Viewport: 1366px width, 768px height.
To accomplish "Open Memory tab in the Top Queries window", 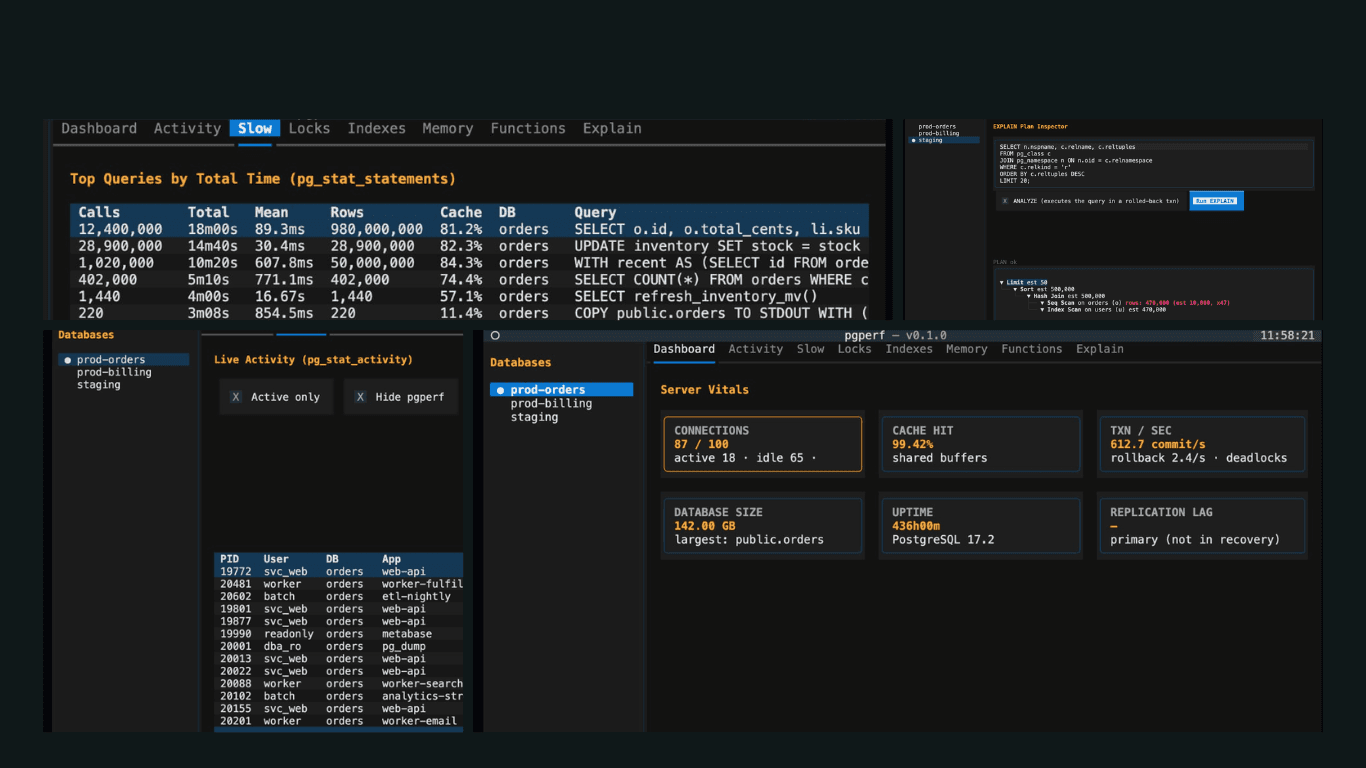I will (448, 128).
